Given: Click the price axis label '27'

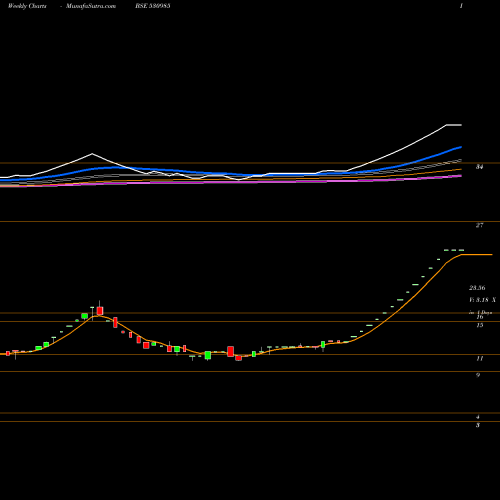Looking at the screenshot, I should click(479, 225).
